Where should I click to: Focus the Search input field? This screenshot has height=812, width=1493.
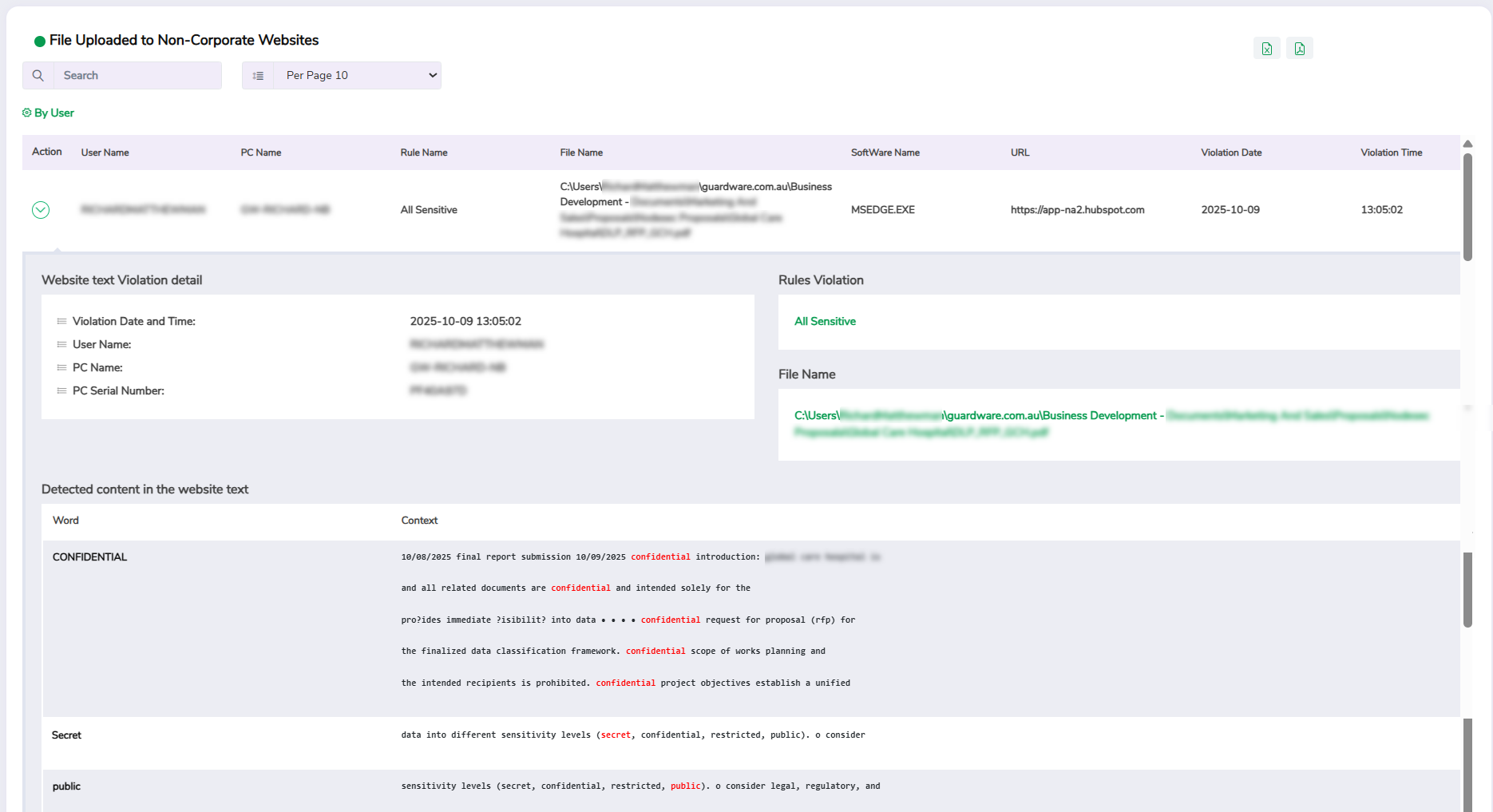(137, 76)
